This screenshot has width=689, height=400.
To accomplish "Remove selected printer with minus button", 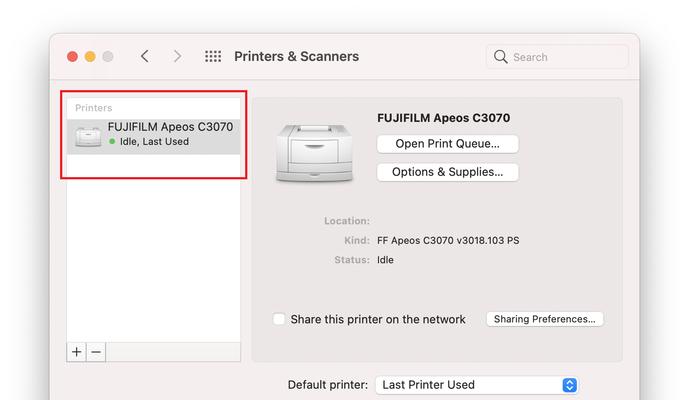I will pos(96,352).
